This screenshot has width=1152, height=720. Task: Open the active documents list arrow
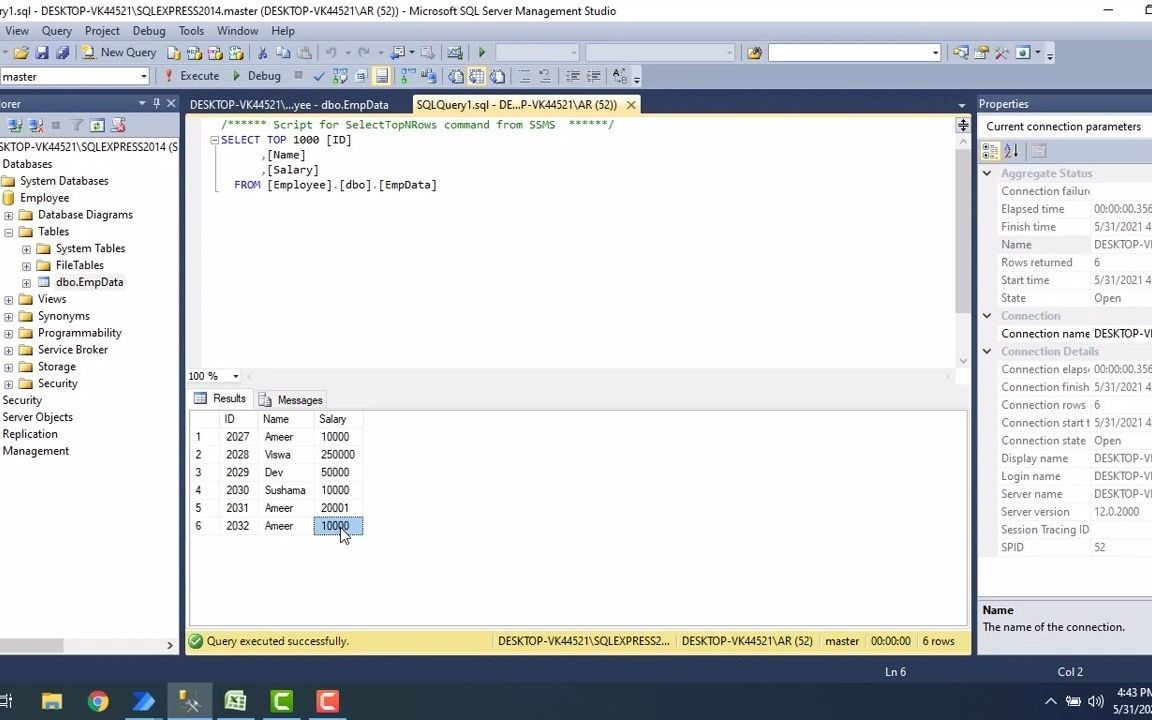point(962,105)
